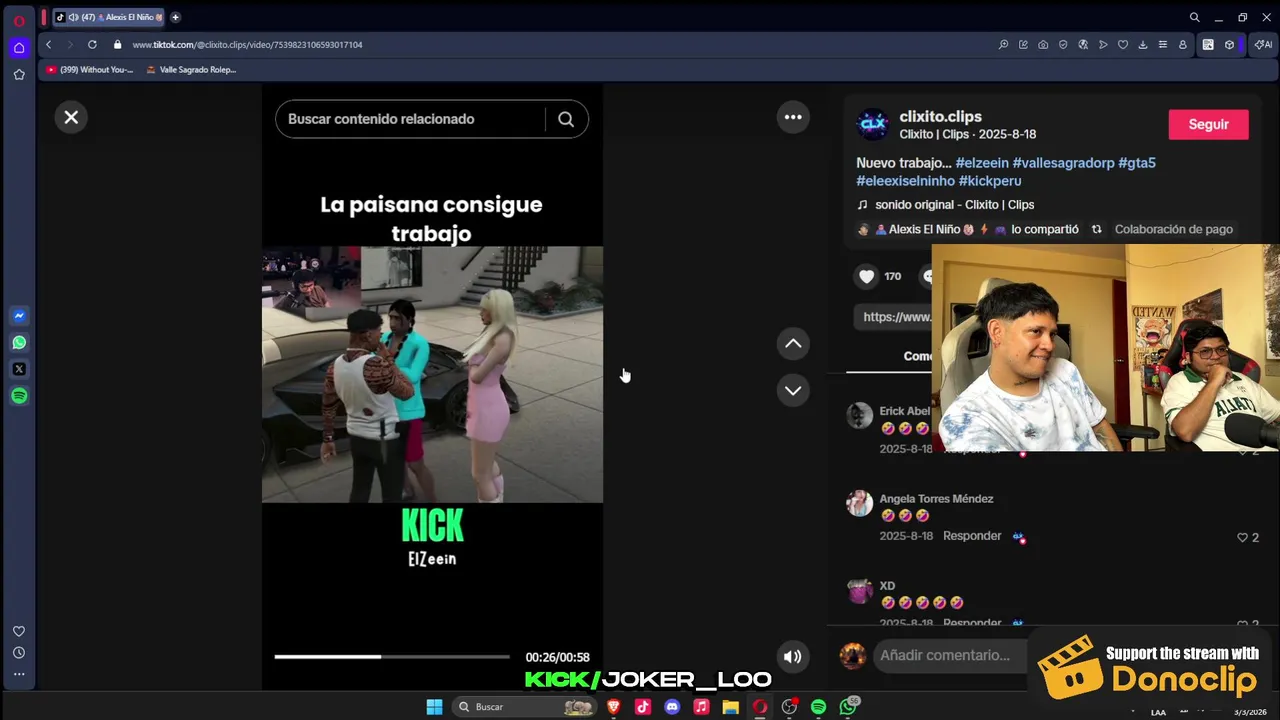
Task: Like the video with heart icon
Action: pyautogui.click(x=867, y=277)
